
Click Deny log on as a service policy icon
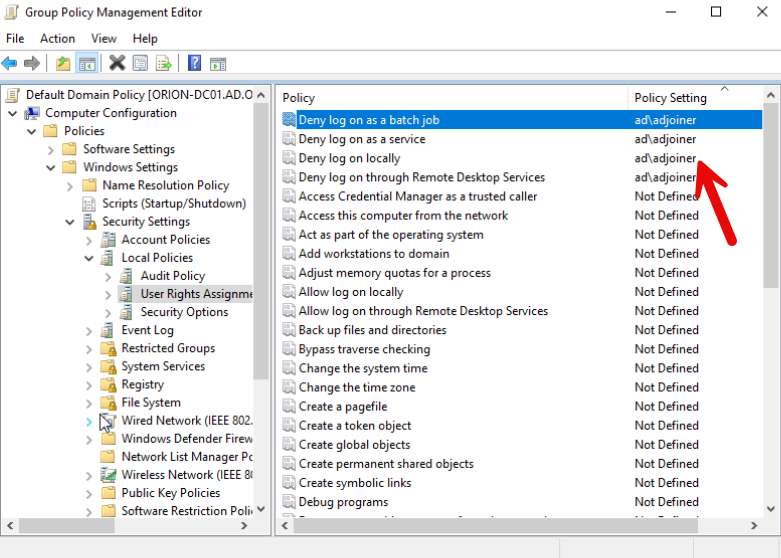pyautogui.click(x=289, y=139)
